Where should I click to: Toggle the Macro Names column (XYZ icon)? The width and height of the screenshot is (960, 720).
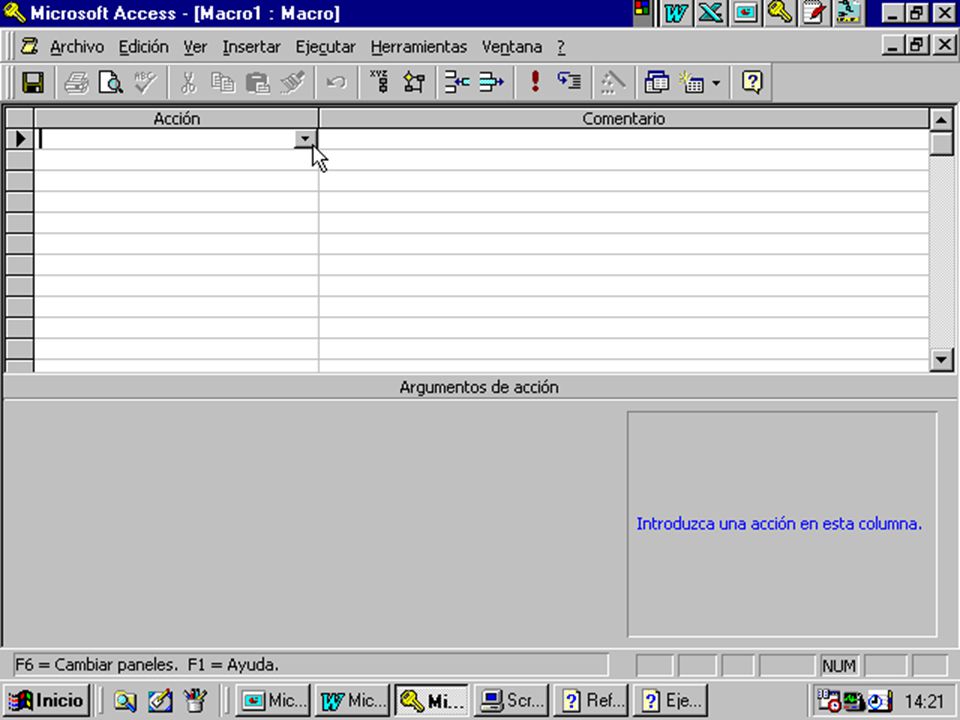click(380, 82)
